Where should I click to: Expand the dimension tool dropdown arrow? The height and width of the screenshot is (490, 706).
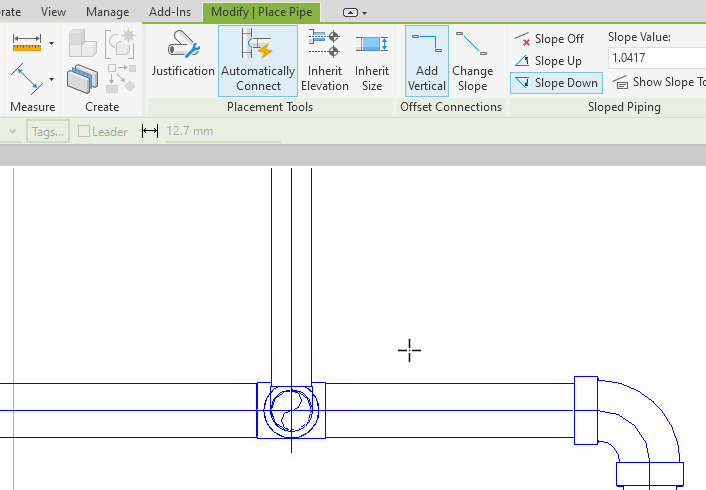pyautogui.click(x=51, y=43)
